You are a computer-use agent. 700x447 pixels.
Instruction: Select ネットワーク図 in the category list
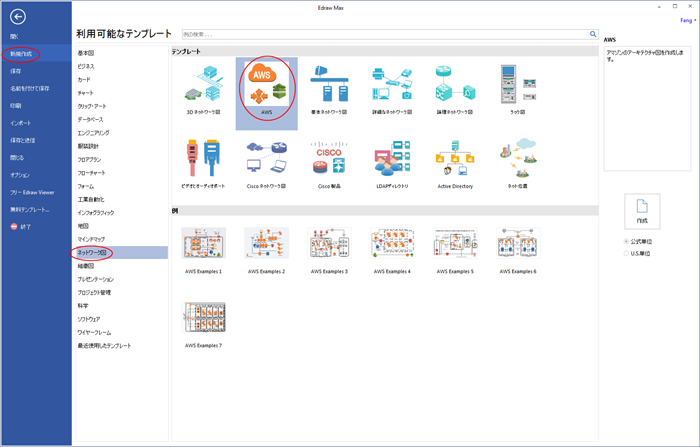[93, 254]
